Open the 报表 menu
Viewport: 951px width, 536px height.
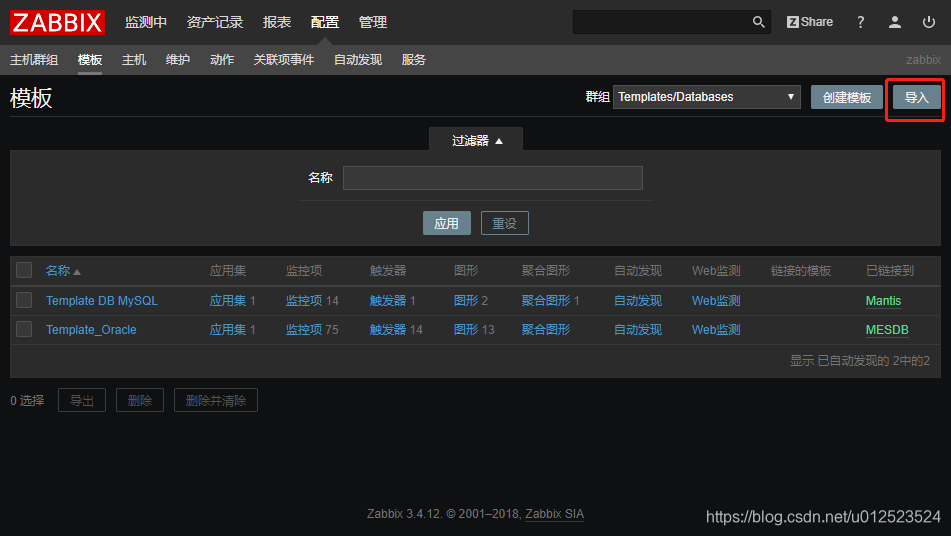pyautogui.click(x=277, y=22)
